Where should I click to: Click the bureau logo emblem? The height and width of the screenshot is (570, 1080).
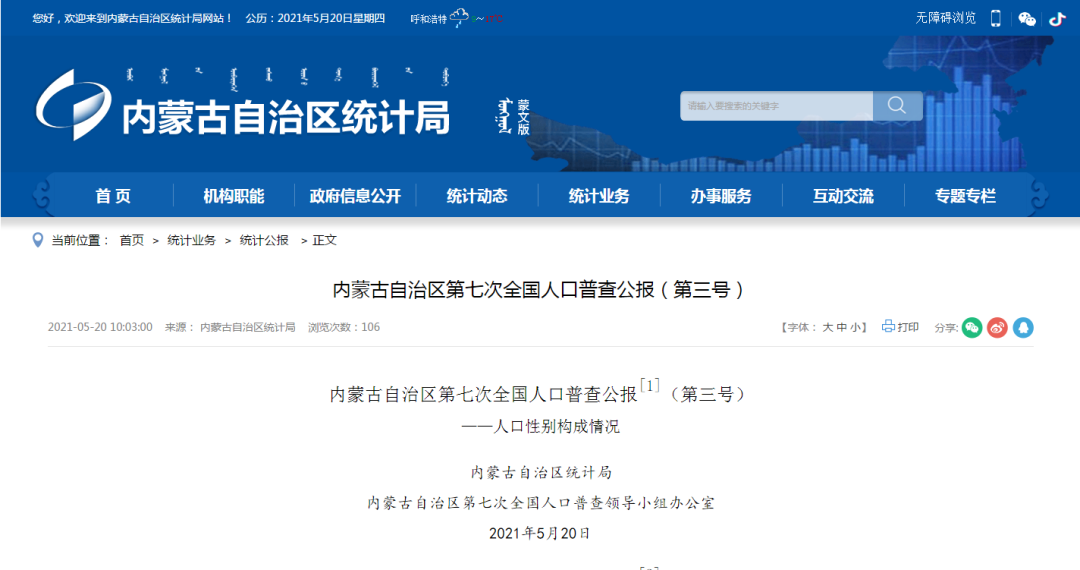click(74, 105)
